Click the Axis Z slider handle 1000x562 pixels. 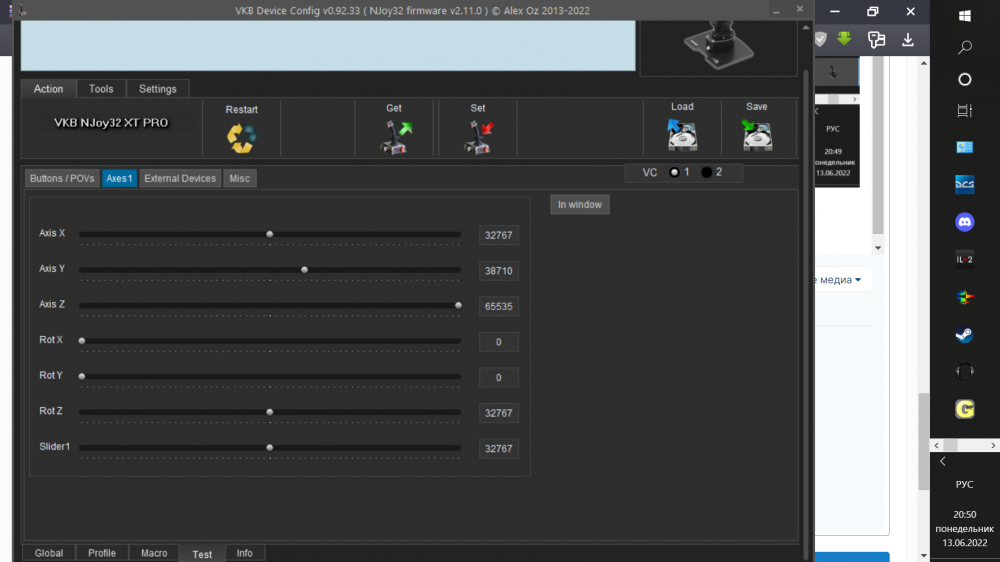(x=458, y=306)
